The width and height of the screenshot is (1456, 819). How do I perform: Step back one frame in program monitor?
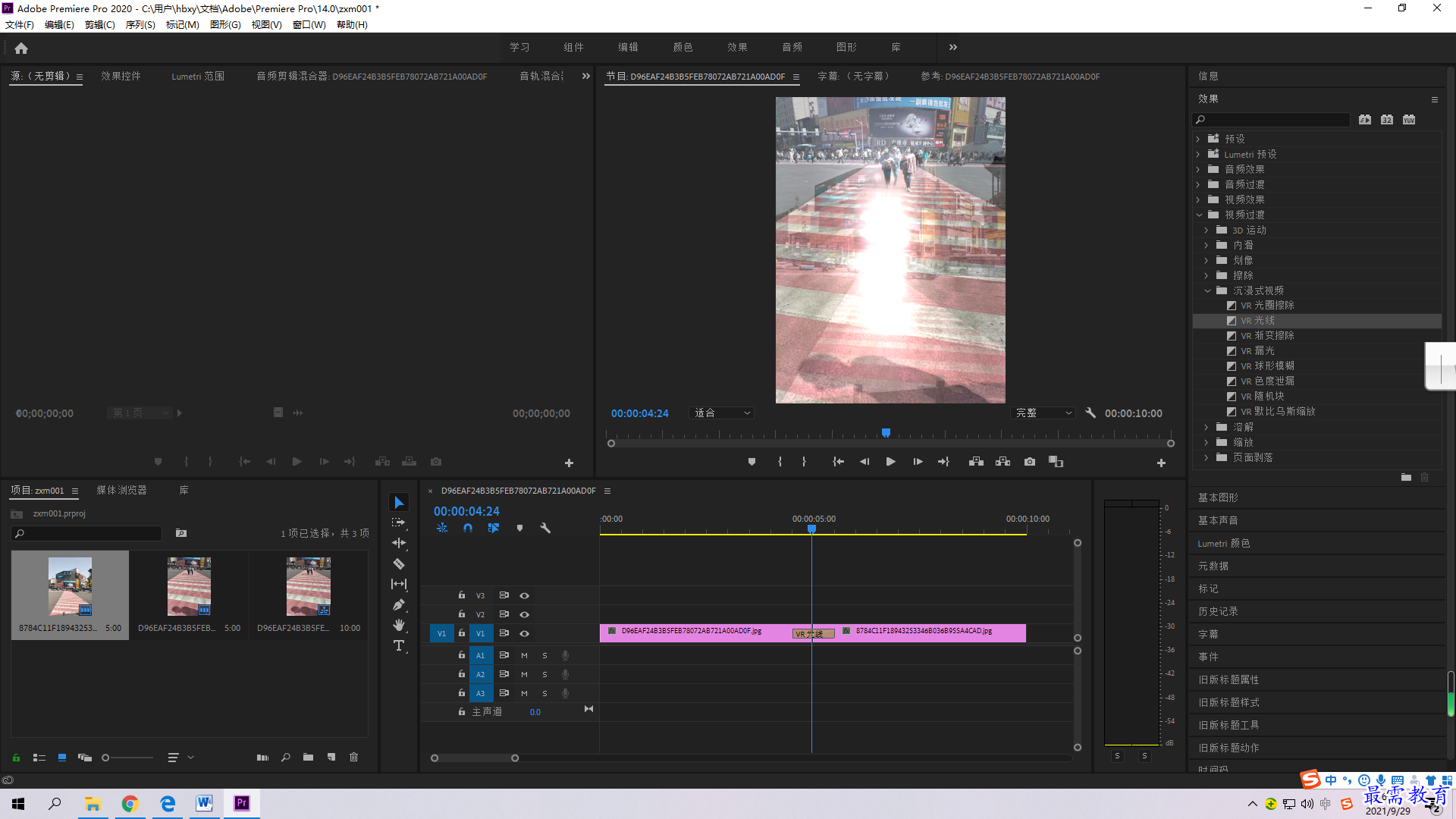864,462
